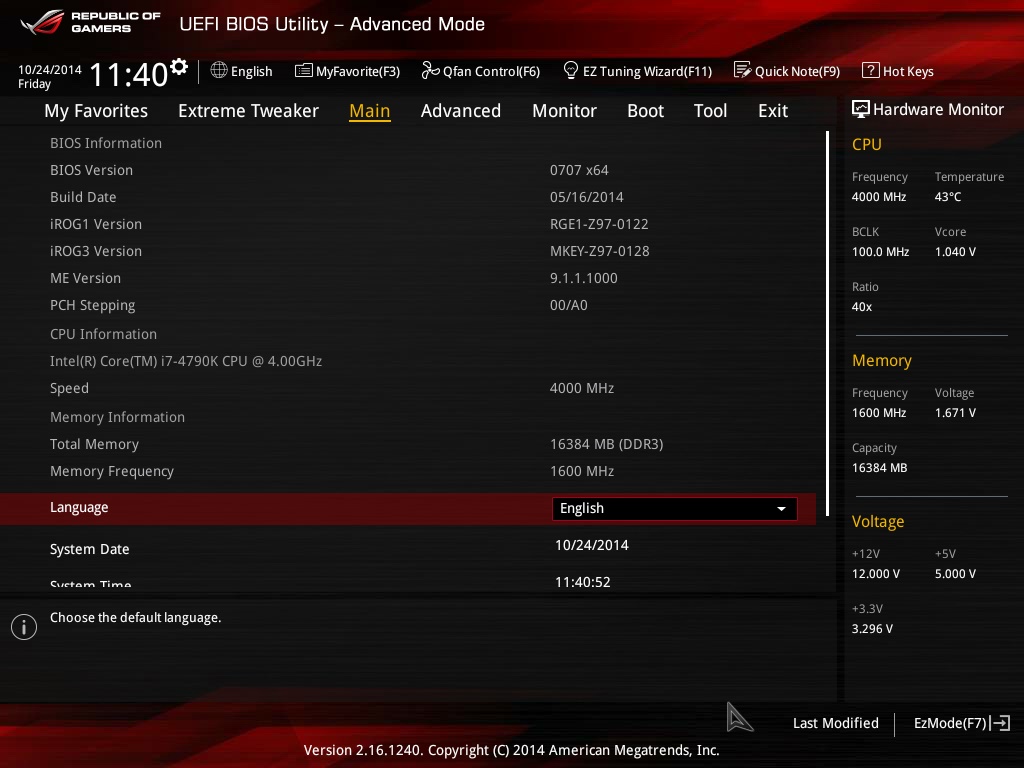Click Memory Frequency 1600 MHz value
1024x768 pixels.
pos(581,471)
